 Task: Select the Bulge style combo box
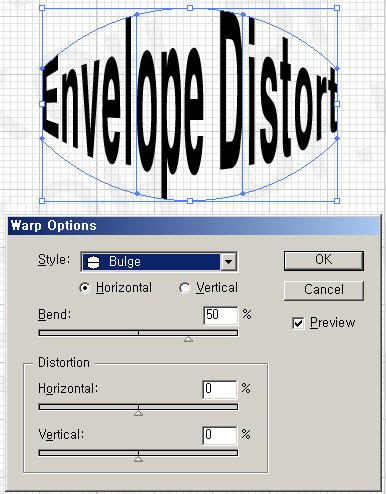[x=159, y=262]
